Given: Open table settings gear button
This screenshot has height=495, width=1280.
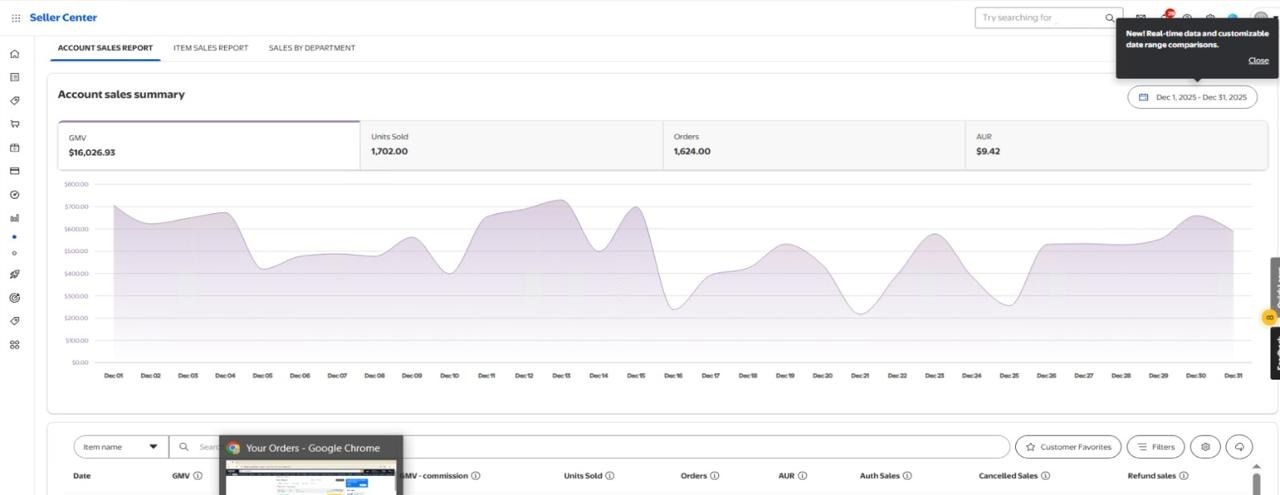Looking at the screenshot, I should tap(1205, 447).
